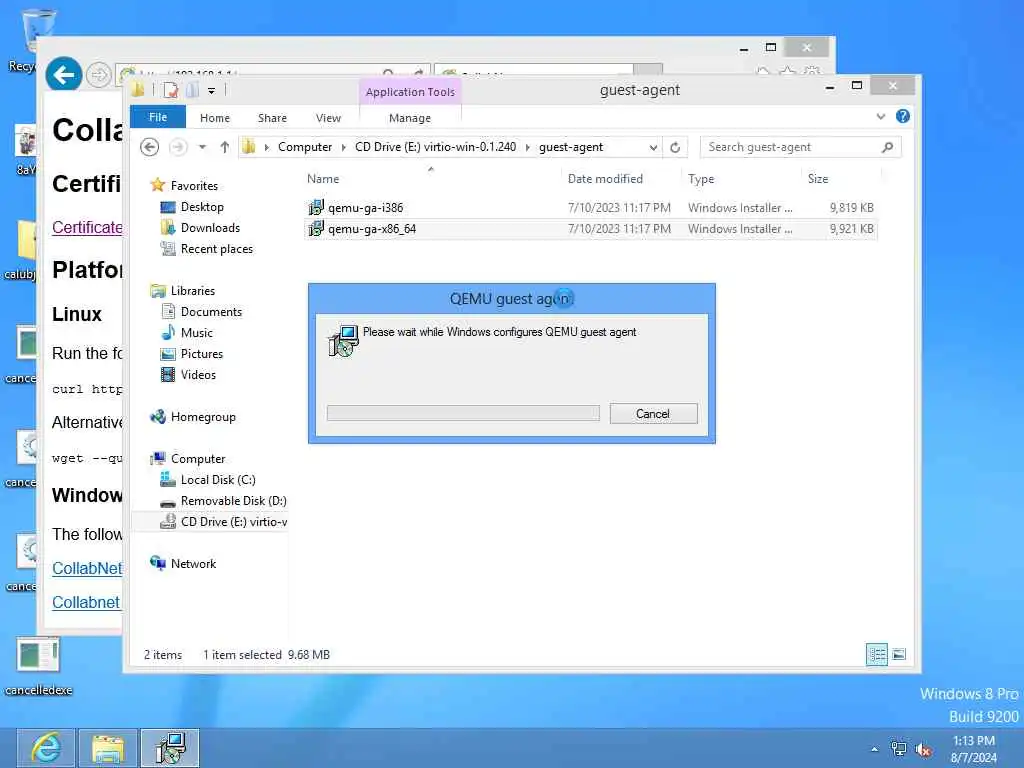The width and height of the screenshot is (1024, 768).
Task: Click Computer in the address breadcrumb
Action: point(305,147)
